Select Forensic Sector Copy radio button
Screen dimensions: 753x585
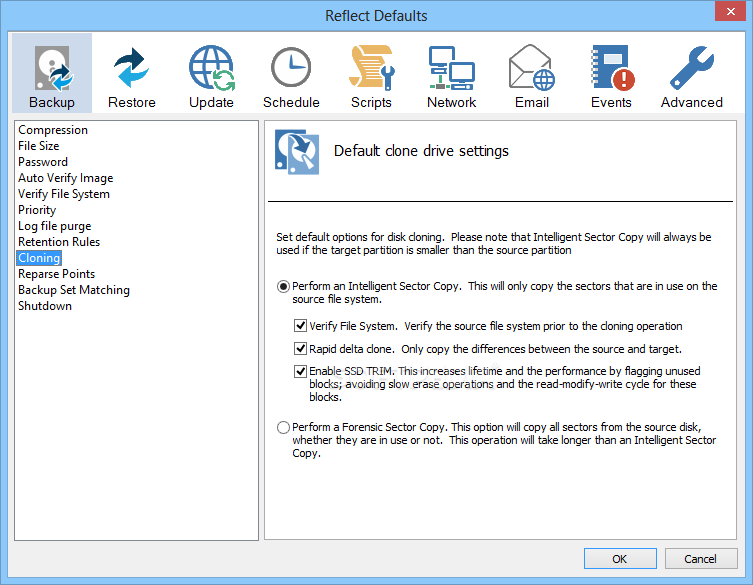click(x=283, y=427)
